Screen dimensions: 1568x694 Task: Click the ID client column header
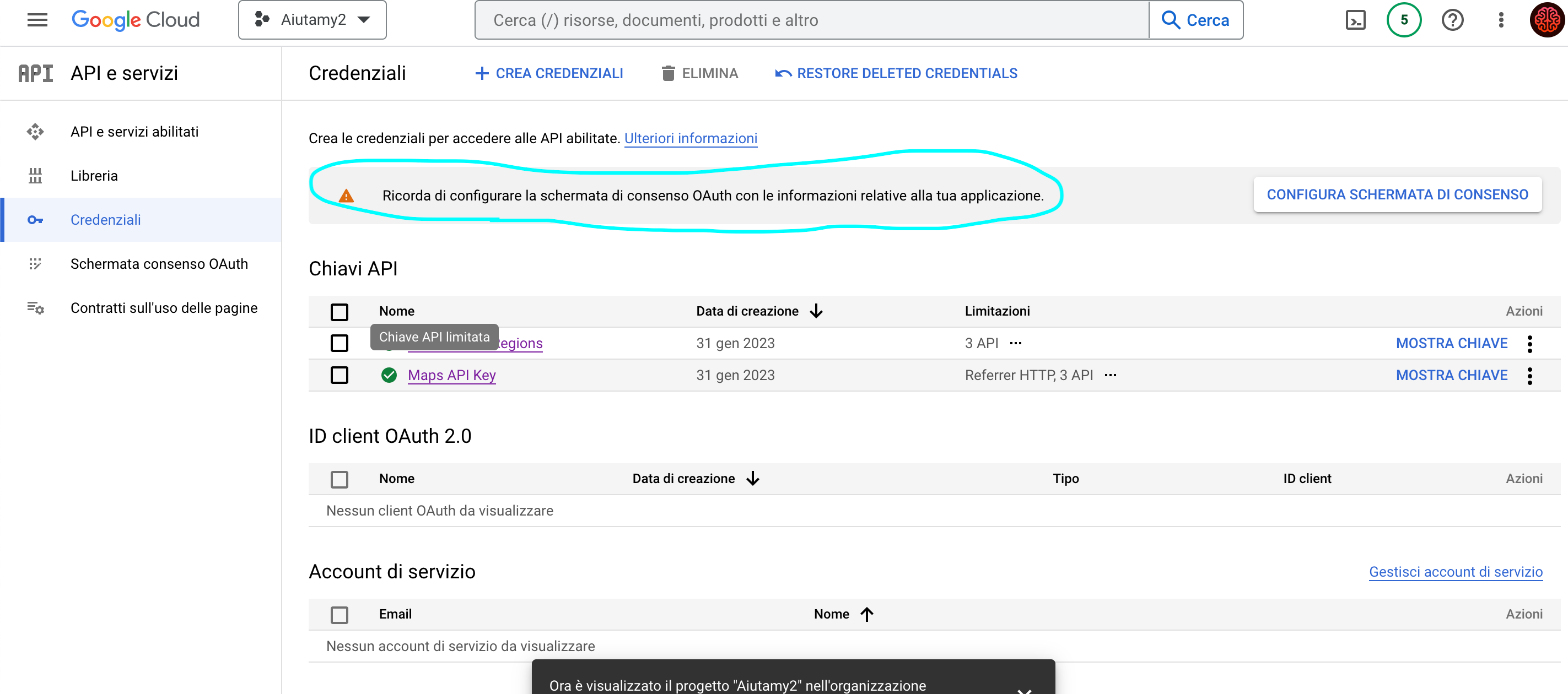(x=1307, y=479)
